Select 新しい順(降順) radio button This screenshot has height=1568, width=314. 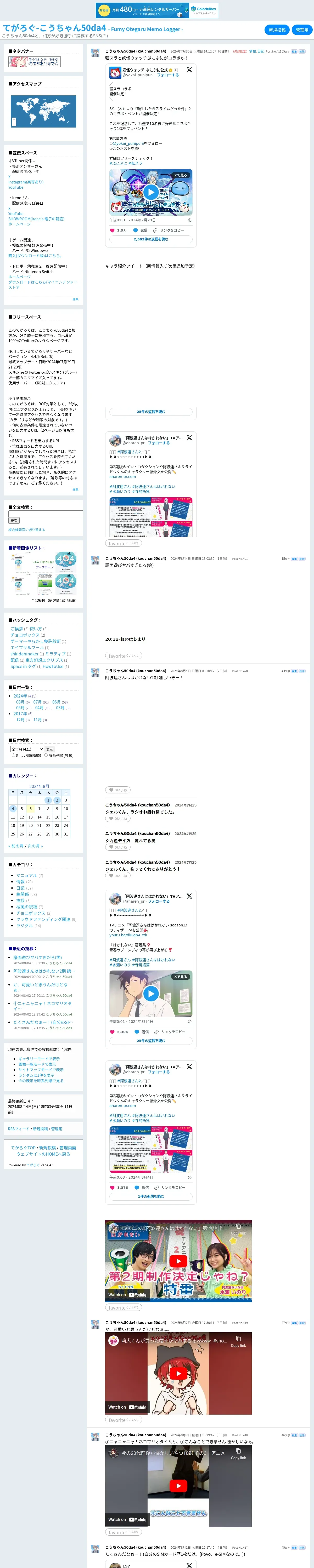(13, 756)
